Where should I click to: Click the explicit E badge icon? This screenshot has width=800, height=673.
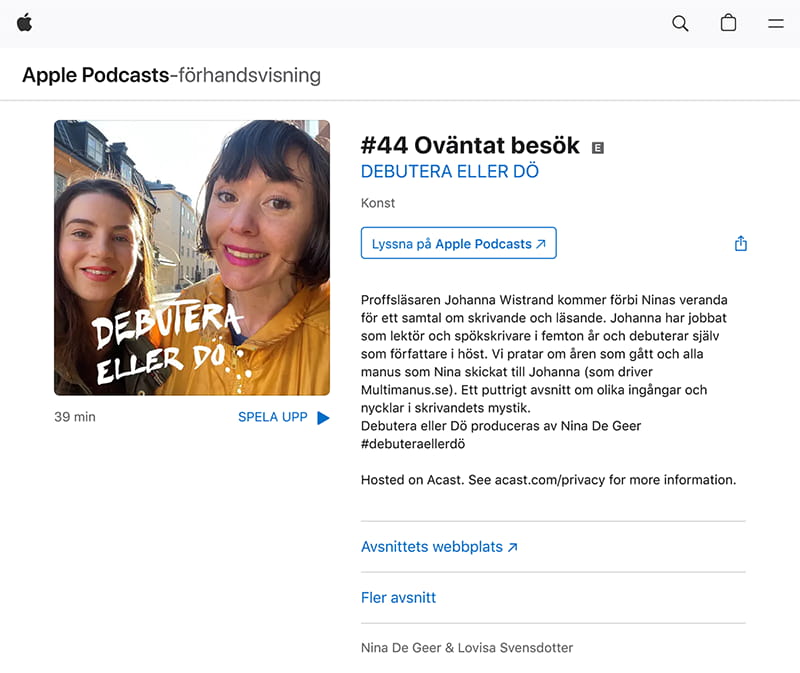pyautogui.click(x=597, y=148)
